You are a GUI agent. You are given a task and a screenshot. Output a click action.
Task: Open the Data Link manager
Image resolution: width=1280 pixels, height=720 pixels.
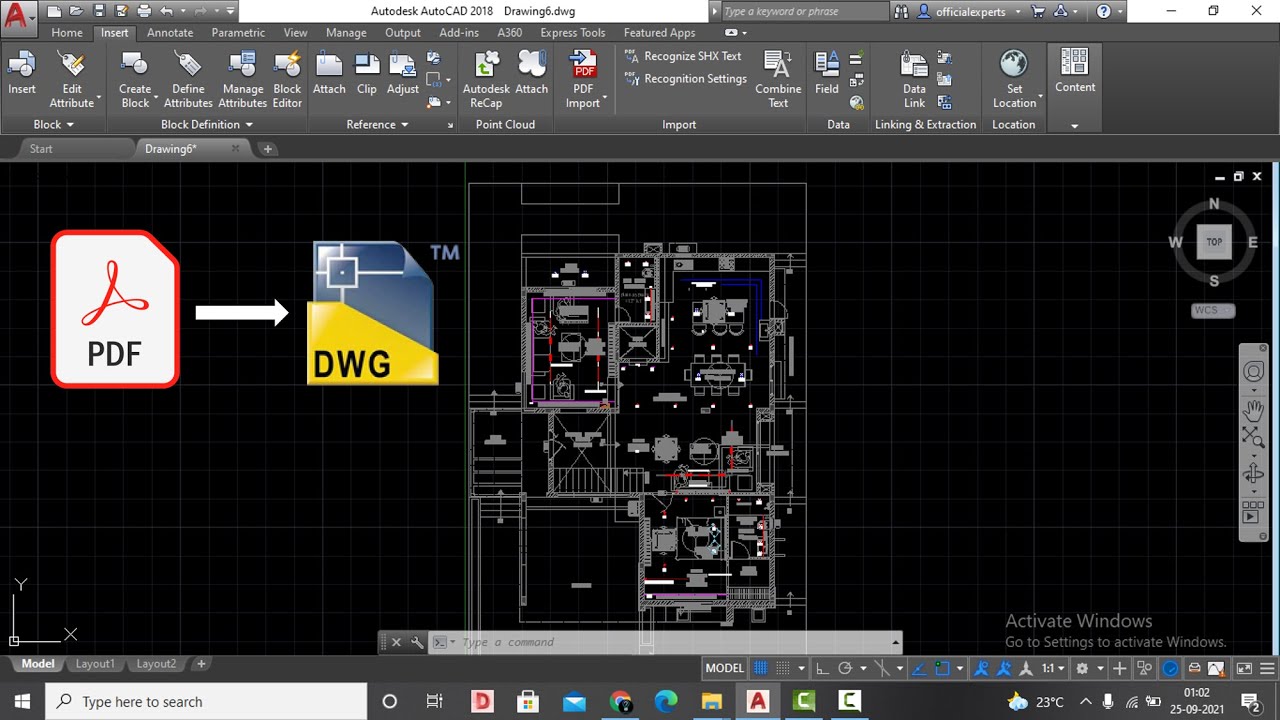tap(915, 80)
